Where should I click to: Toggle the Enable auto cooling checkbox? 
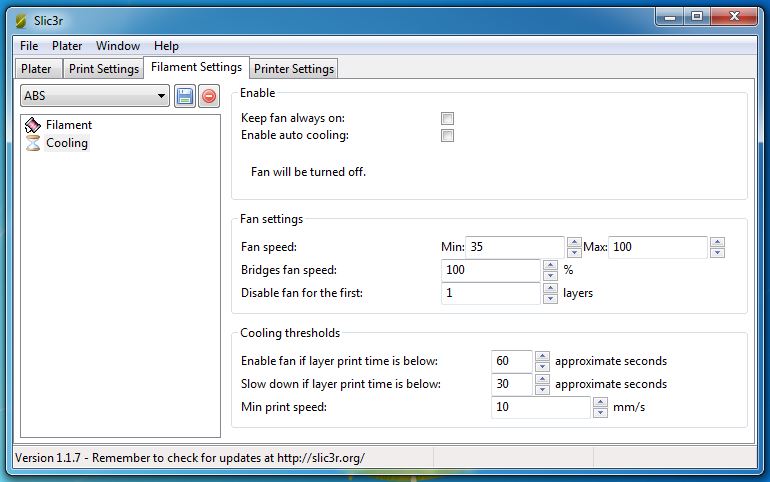pos(447,135)
